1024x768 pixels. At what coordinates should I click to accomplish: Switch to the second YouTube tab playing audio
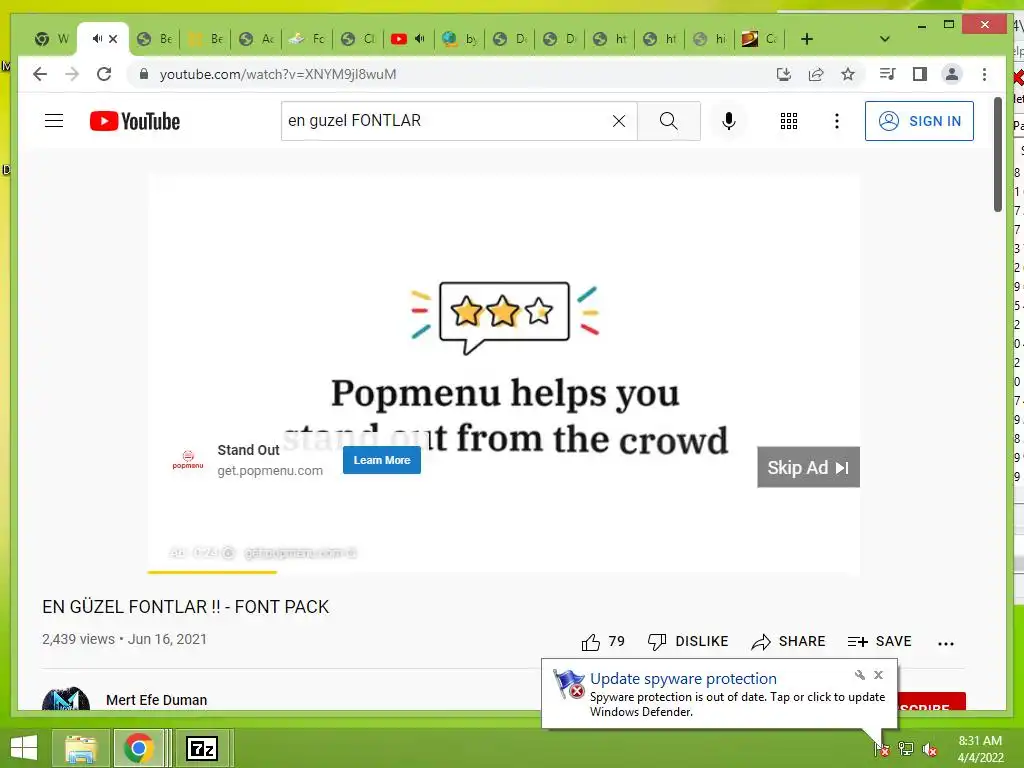tap(408, 39)
